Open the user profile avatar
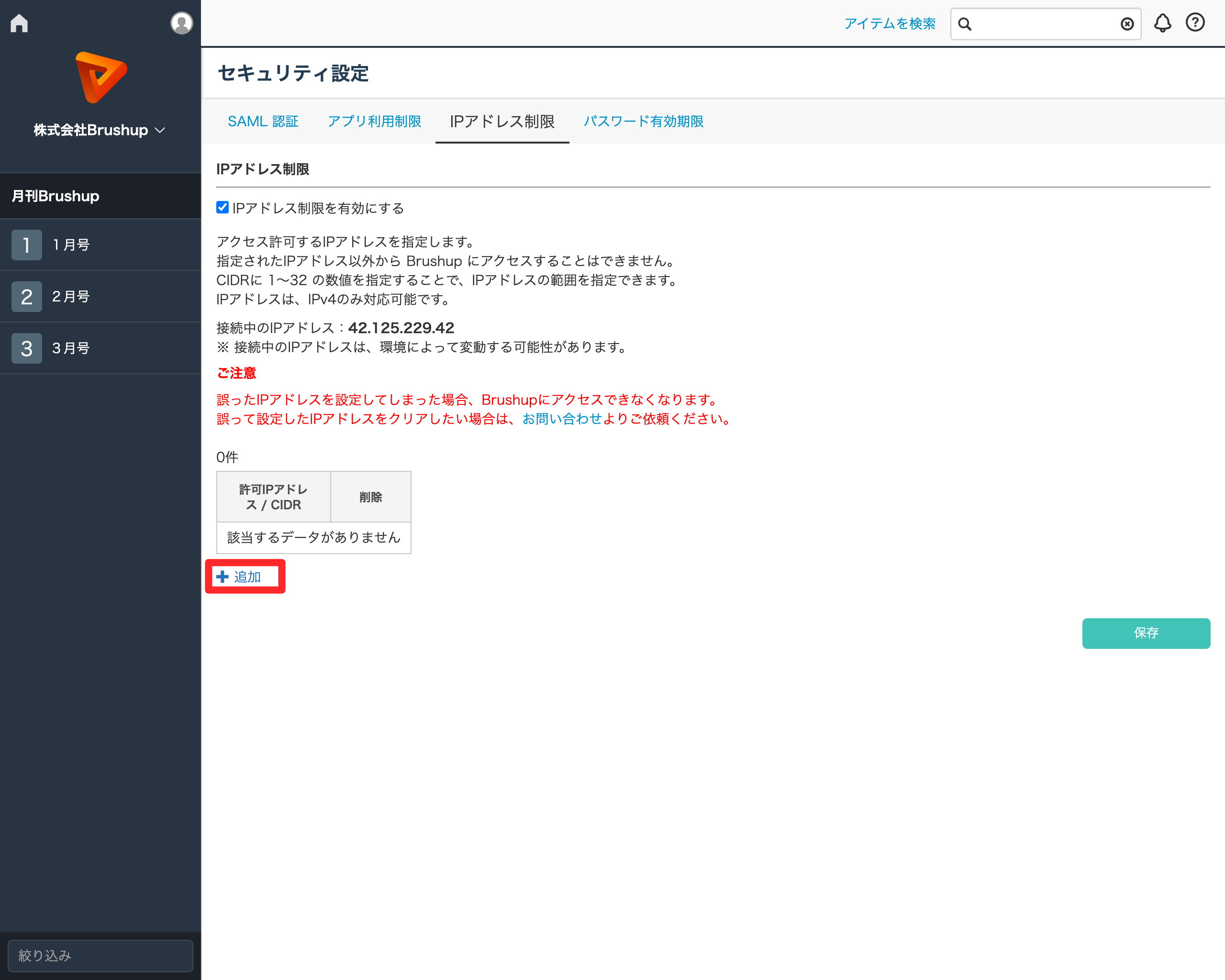This screenshot has width=1225, height=980. click(x=181, y=23)
